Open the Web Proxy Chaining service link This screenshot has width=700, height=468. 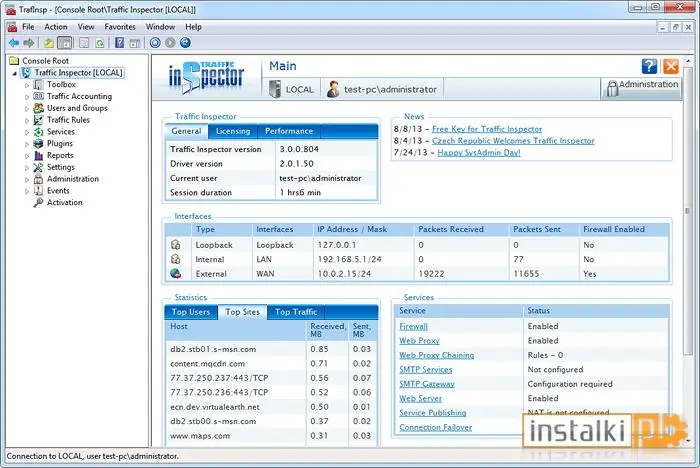click(x=436, y=355)
